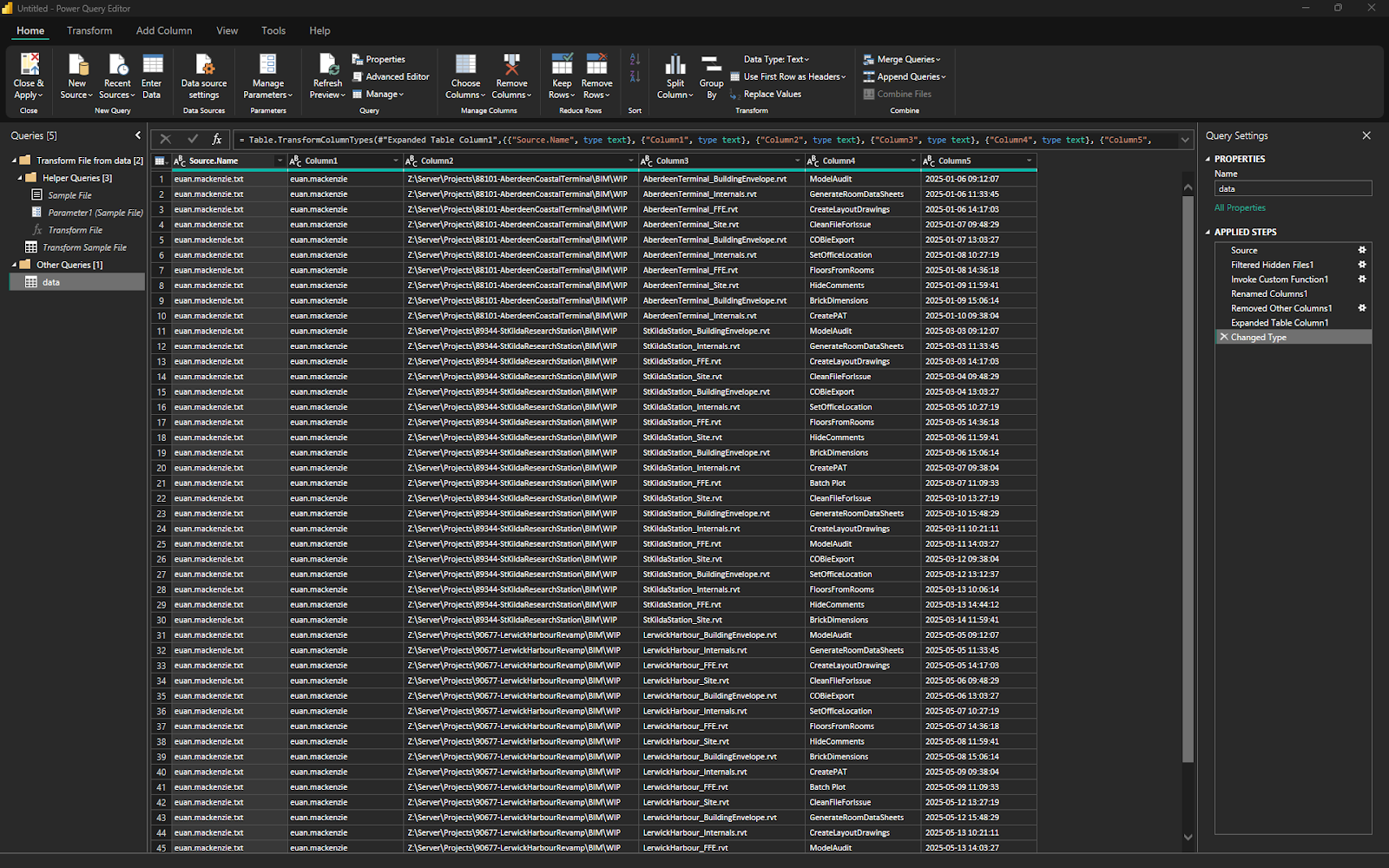Click the All Properties link
Screen dimensions: 1389x868
(x=1240, y=207)
